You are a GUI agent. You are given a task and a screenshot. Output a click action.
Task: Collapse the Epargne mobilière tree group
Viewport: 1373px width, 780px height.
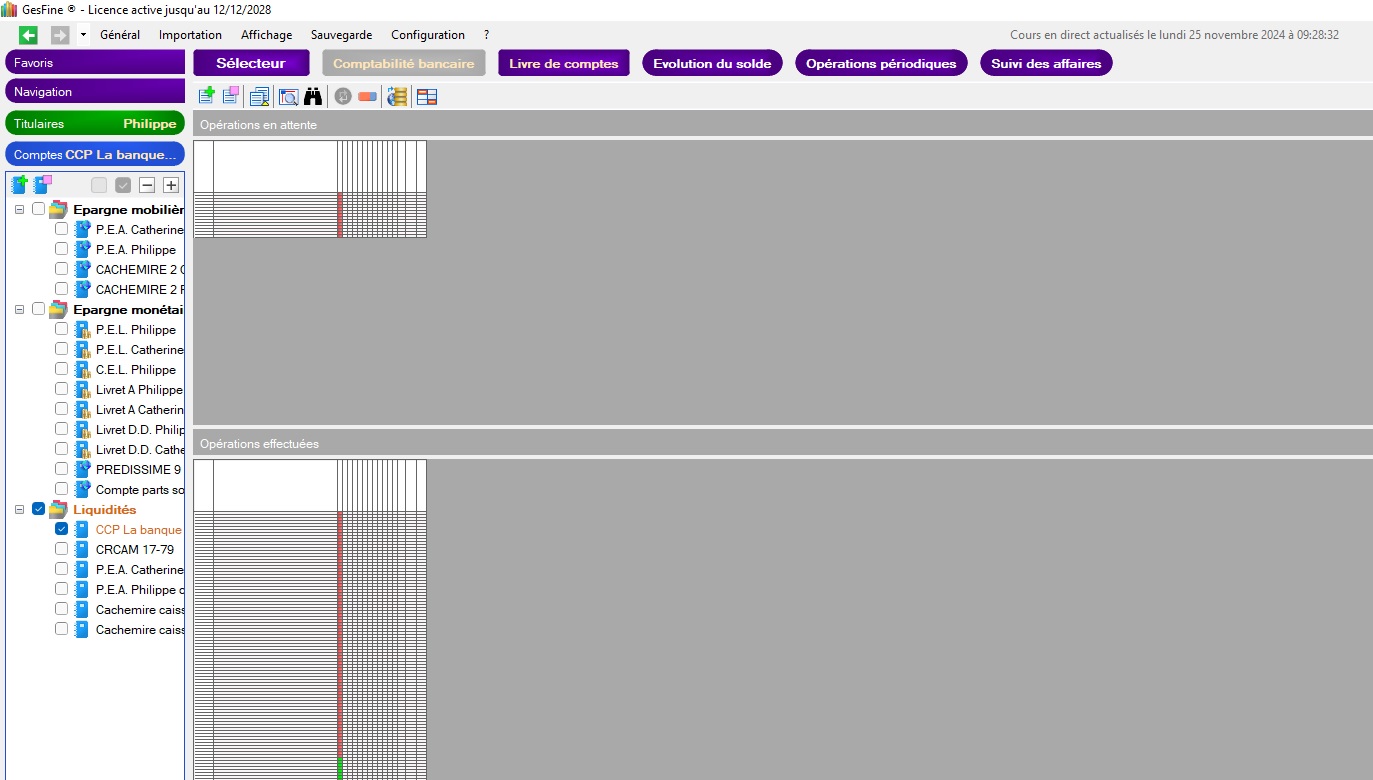pos(19,210)
